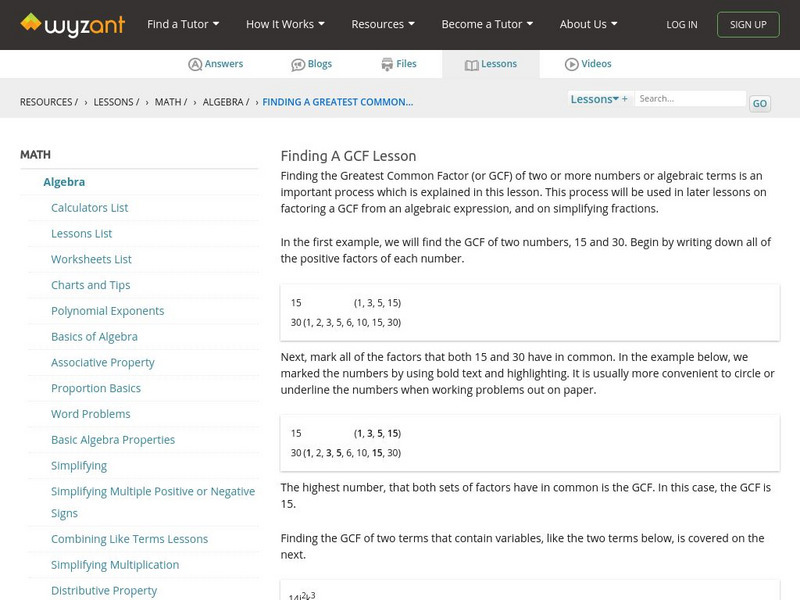
Task: Switch to the Videos tab
Action: [x=588, y=64]
